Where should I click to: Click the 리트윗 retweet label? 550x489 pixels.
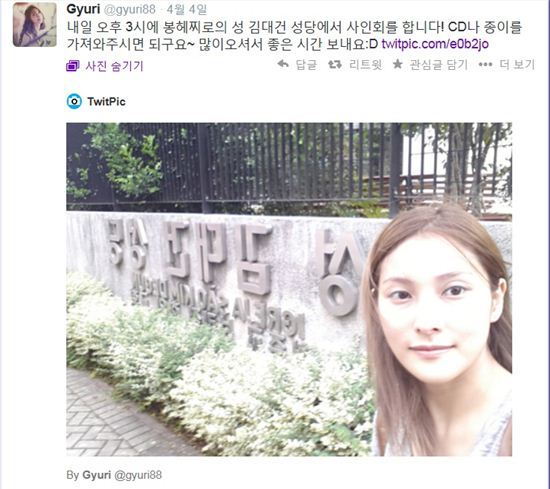click(365, 65)
